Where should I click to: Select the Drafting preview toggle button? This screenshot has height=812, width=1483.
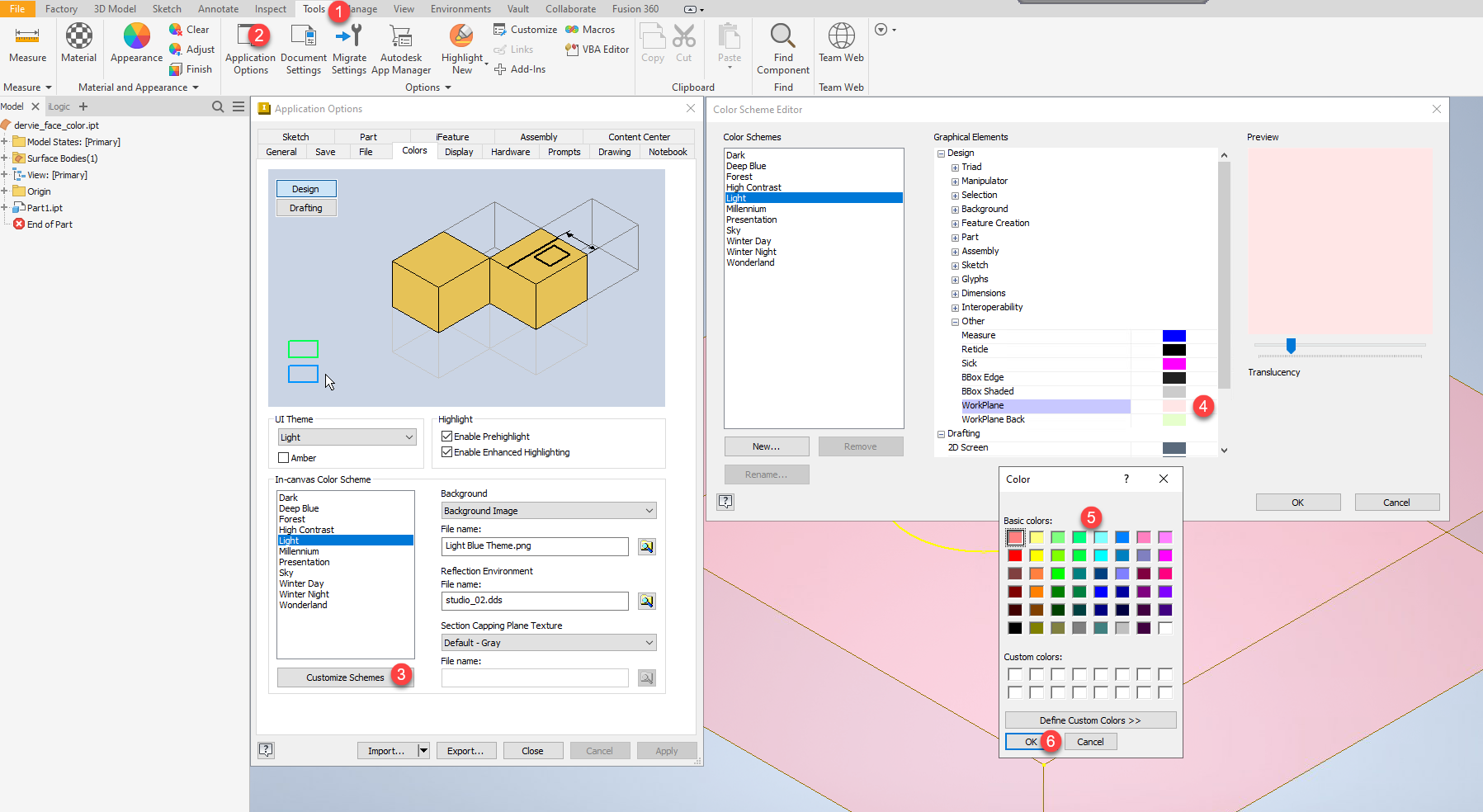306,208
